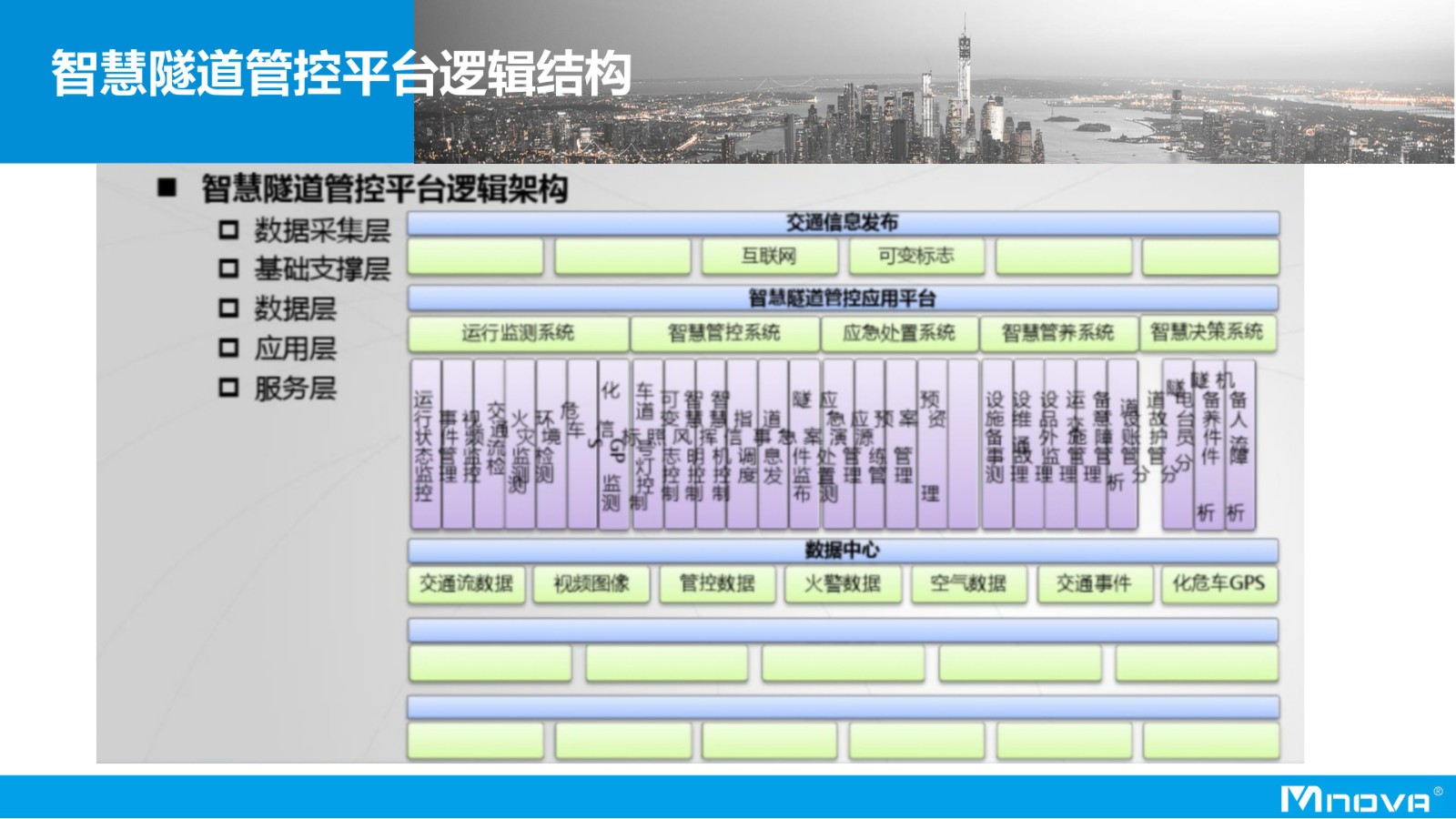1456x819 pixels.
Task: Switch to the 智慧管控系统 block
Action: pos(724,333)
